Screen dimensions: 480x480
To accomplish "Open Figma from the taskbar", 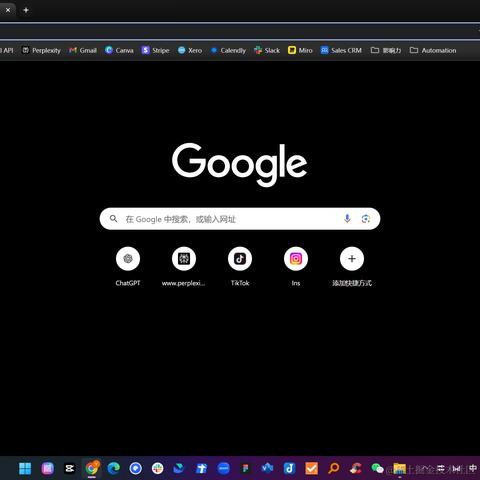I will tap(245, 468).
